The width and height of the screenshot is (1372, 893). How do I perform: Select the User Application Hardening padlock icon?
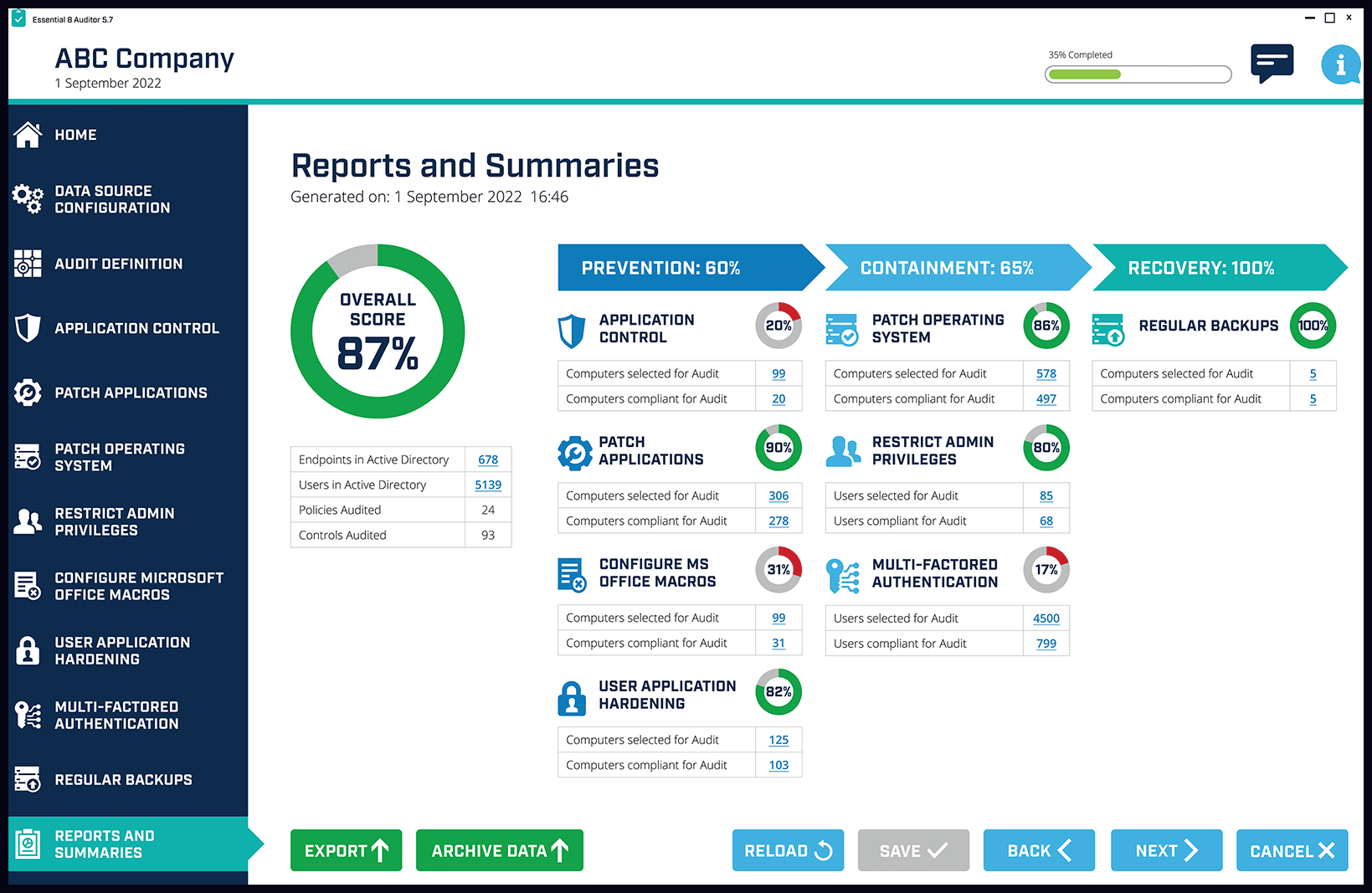tap(28, 650)
